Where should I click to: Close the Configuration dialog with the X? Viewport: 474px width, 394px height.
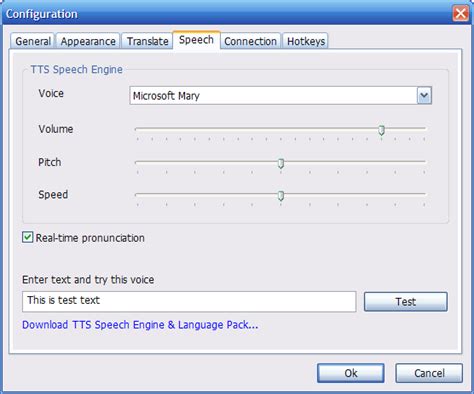pos(461,14)
